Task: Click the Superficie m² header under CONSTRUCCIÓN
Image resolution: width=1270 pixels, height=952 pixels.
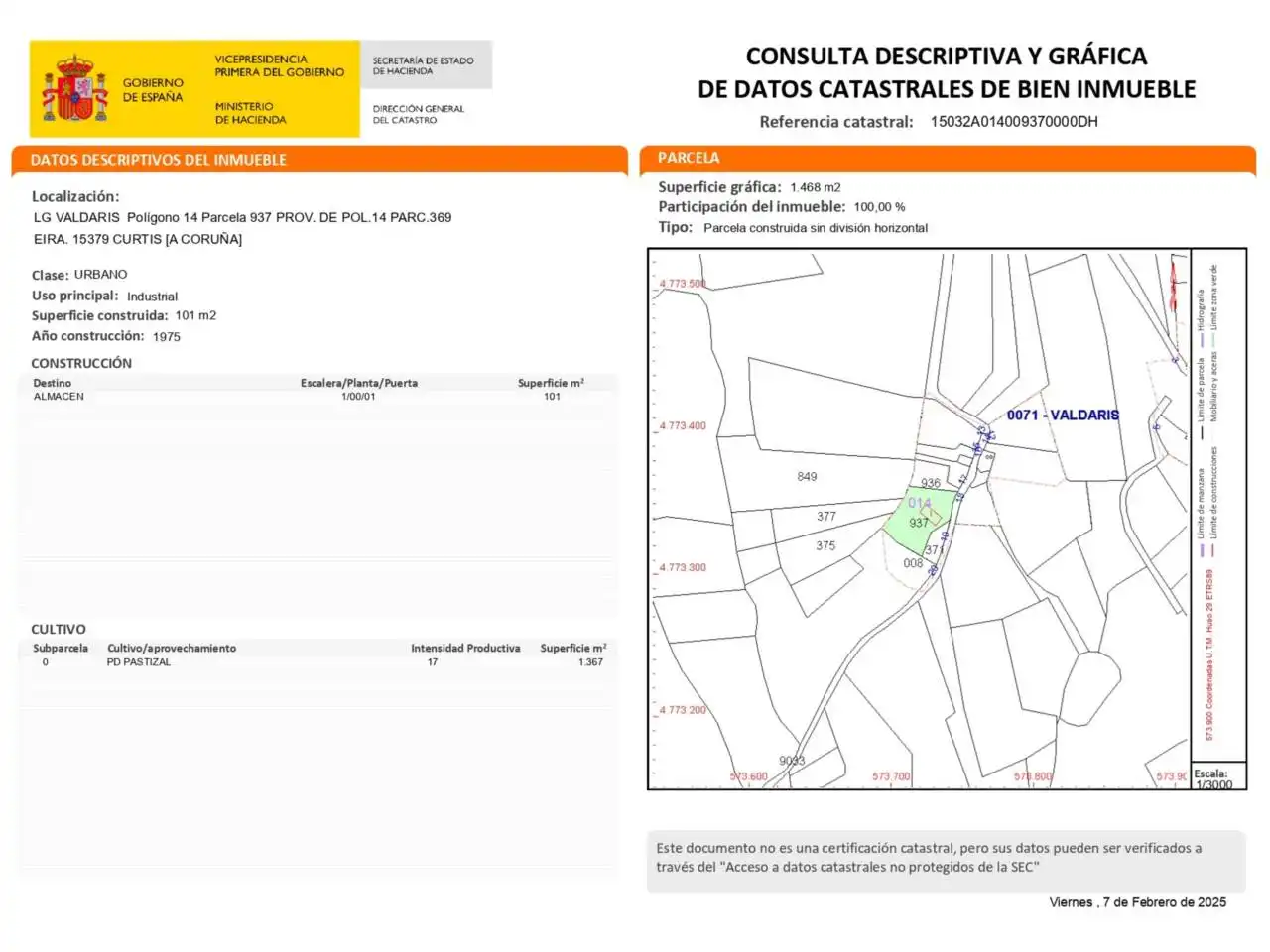Action: click(x=552, y=383)
